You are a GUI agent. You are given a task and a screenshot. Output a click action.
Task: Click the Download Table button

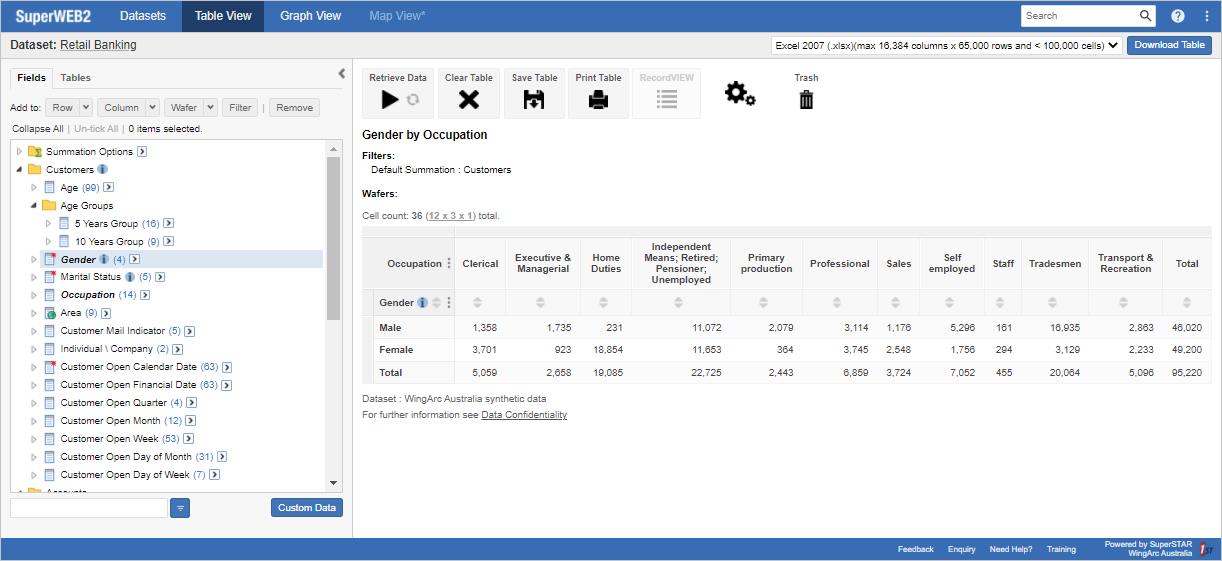(x=1169, y=45)
